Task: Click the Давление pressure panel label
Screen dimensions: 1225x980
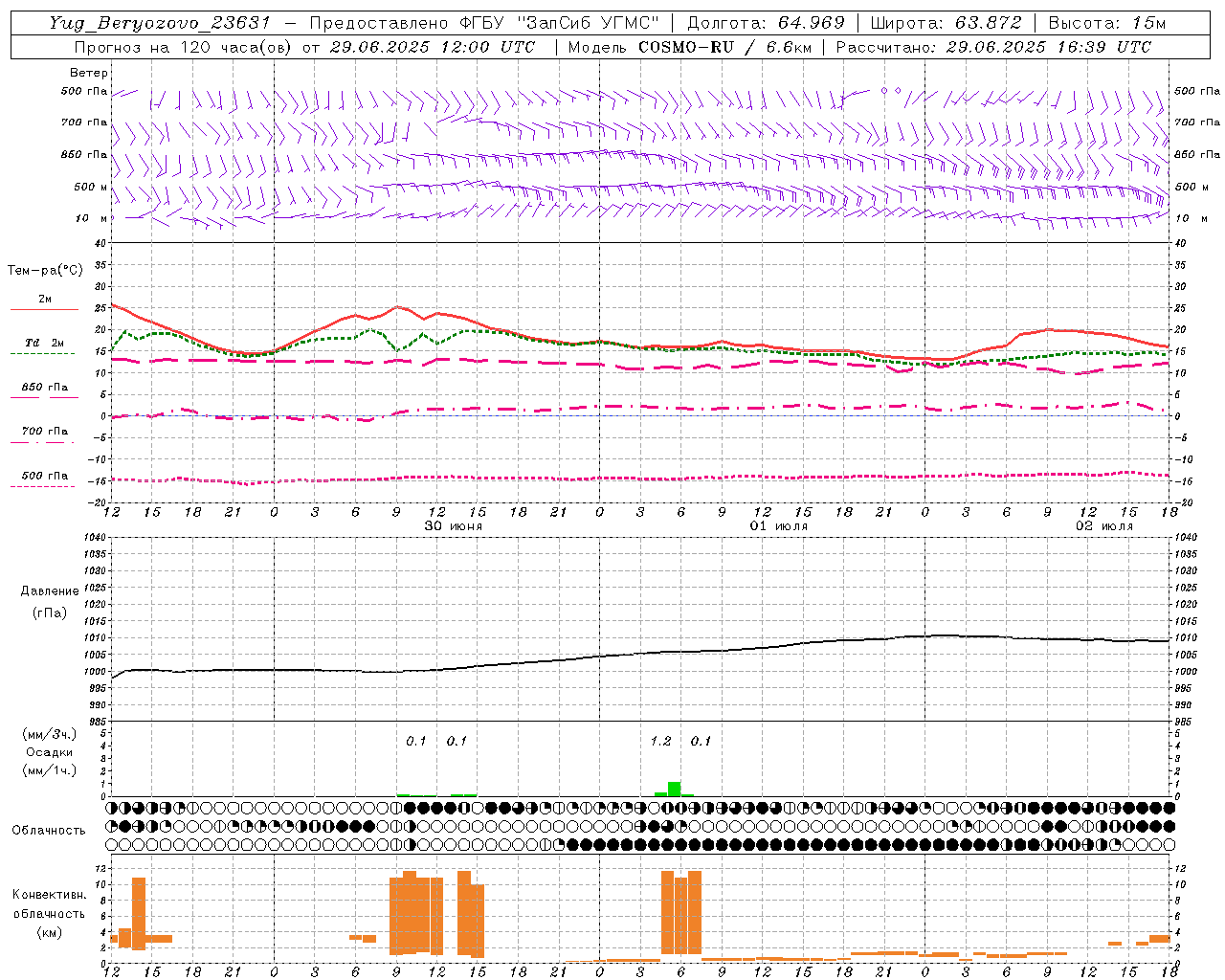Action: point(50,591)
